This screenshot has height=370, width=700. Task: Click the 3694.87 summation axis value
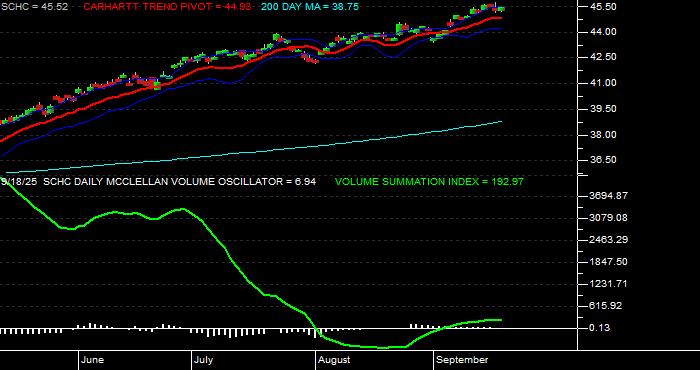pyautogui.click(x=608, y=195)
